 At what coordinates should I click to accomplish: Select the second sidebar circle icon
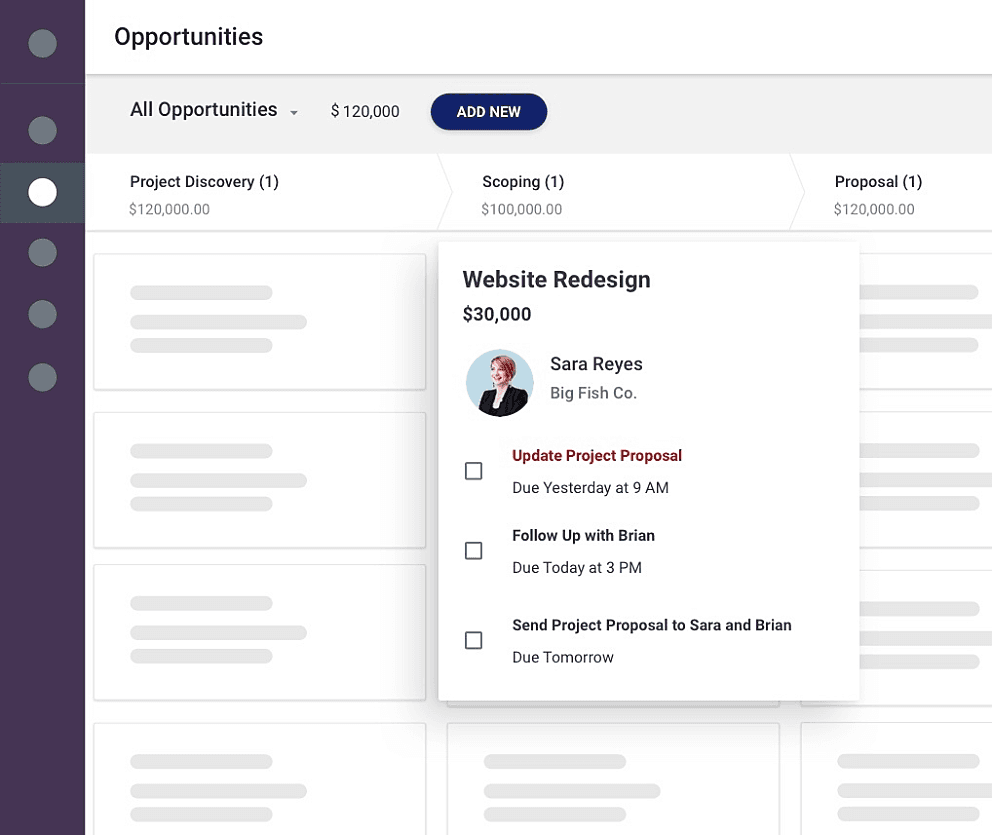[42, 130]
